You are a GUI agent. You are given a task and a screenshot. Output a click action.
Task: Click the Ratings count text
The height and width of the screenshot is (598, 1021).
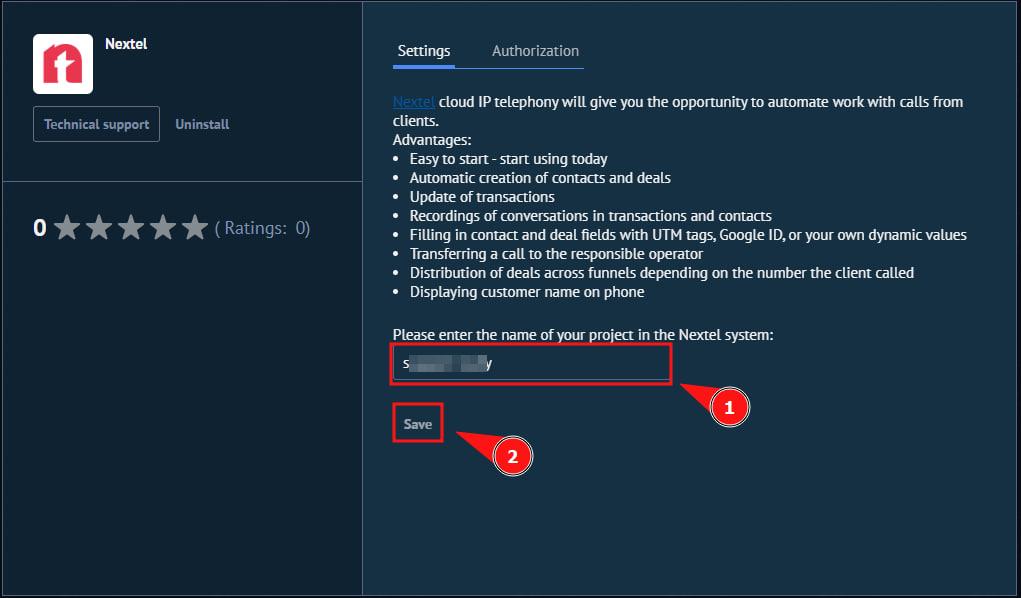pyautogui.click(x=263, y=228)
